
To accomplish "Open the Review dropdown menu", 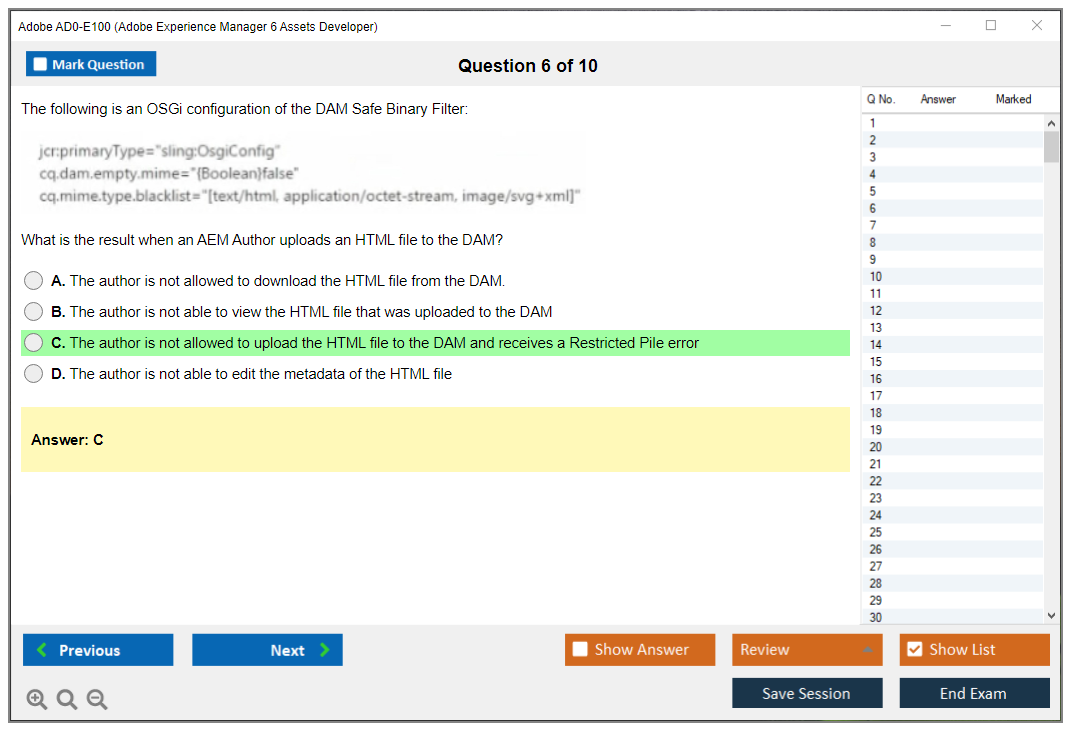I will pyautogui.click(x=806, y=650).
